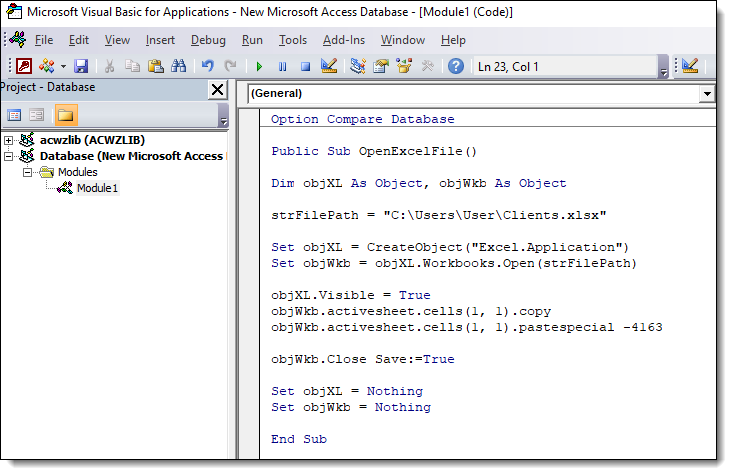Open the Properties Window toolbar icon
732x475 pixels.
[380, 66]
